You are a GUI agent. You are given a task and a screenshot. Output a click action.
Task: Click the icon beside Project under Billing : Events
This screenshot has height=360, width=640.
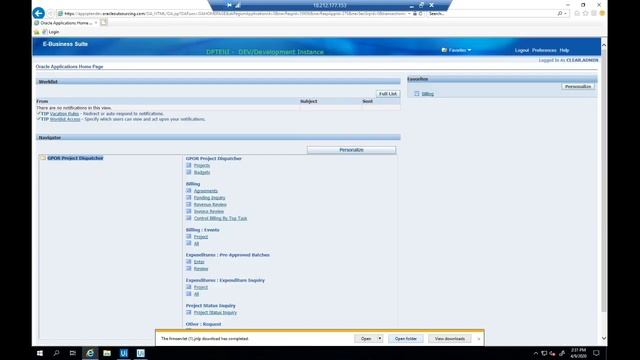(x=189, y=236)
